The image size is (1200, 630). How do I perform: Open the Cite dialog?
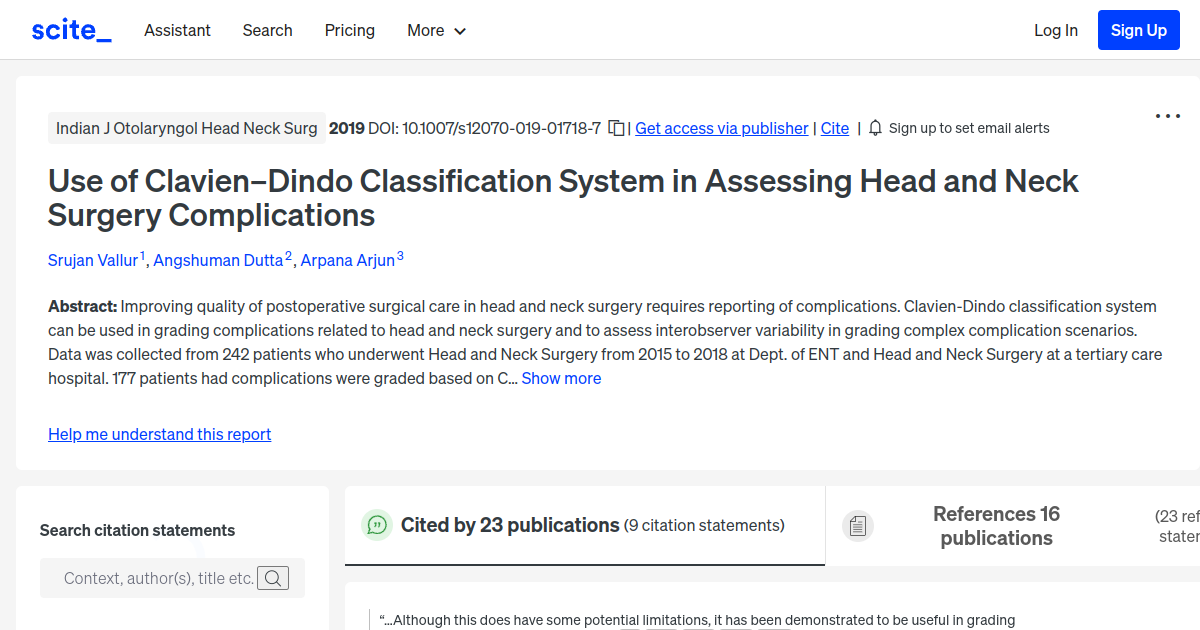pos(835,128)
